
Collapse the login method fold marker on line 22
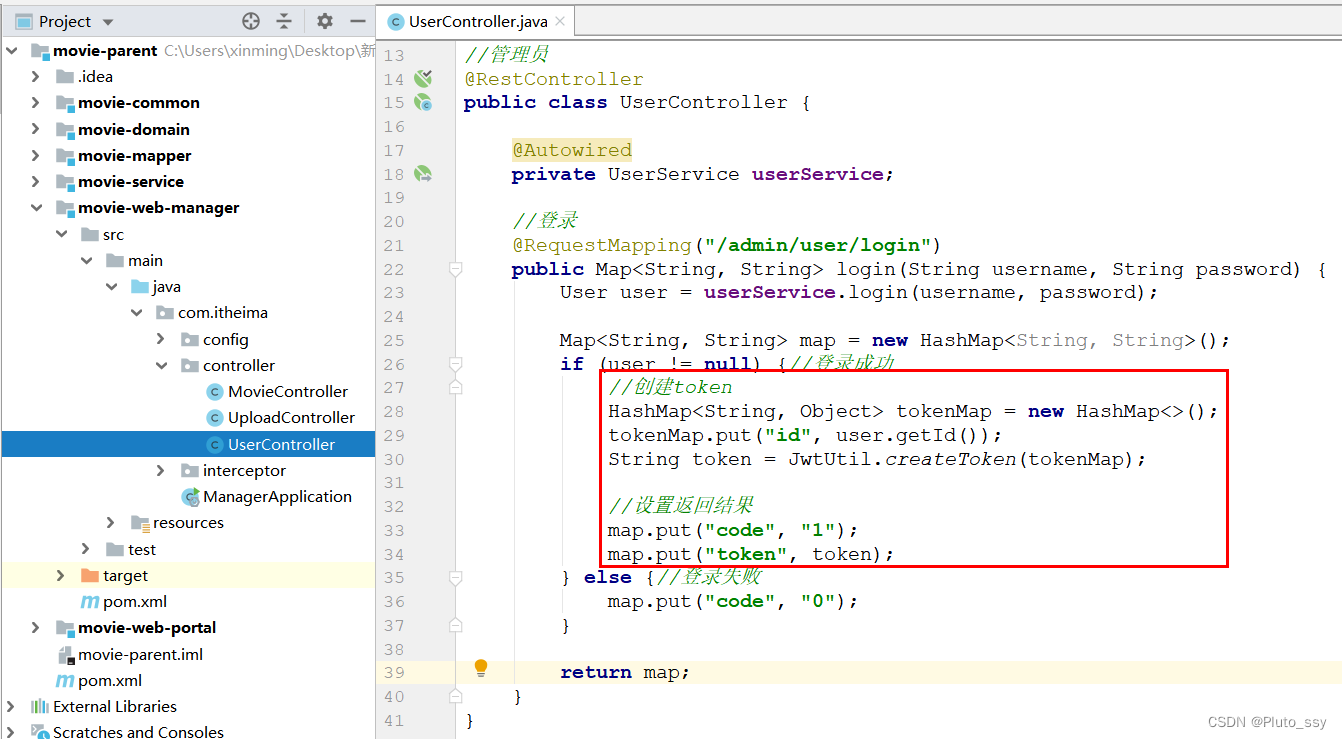click(x=456, y=269)
